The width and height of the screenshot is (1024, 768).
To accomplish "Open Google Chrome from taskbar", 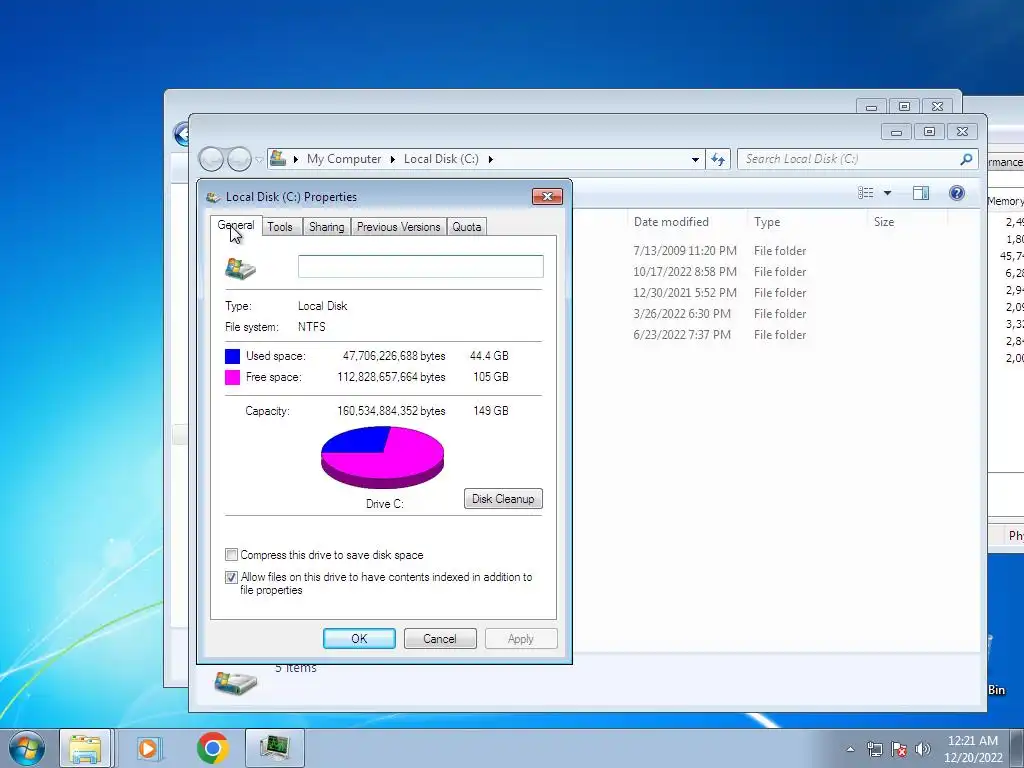I will (212, 748).
